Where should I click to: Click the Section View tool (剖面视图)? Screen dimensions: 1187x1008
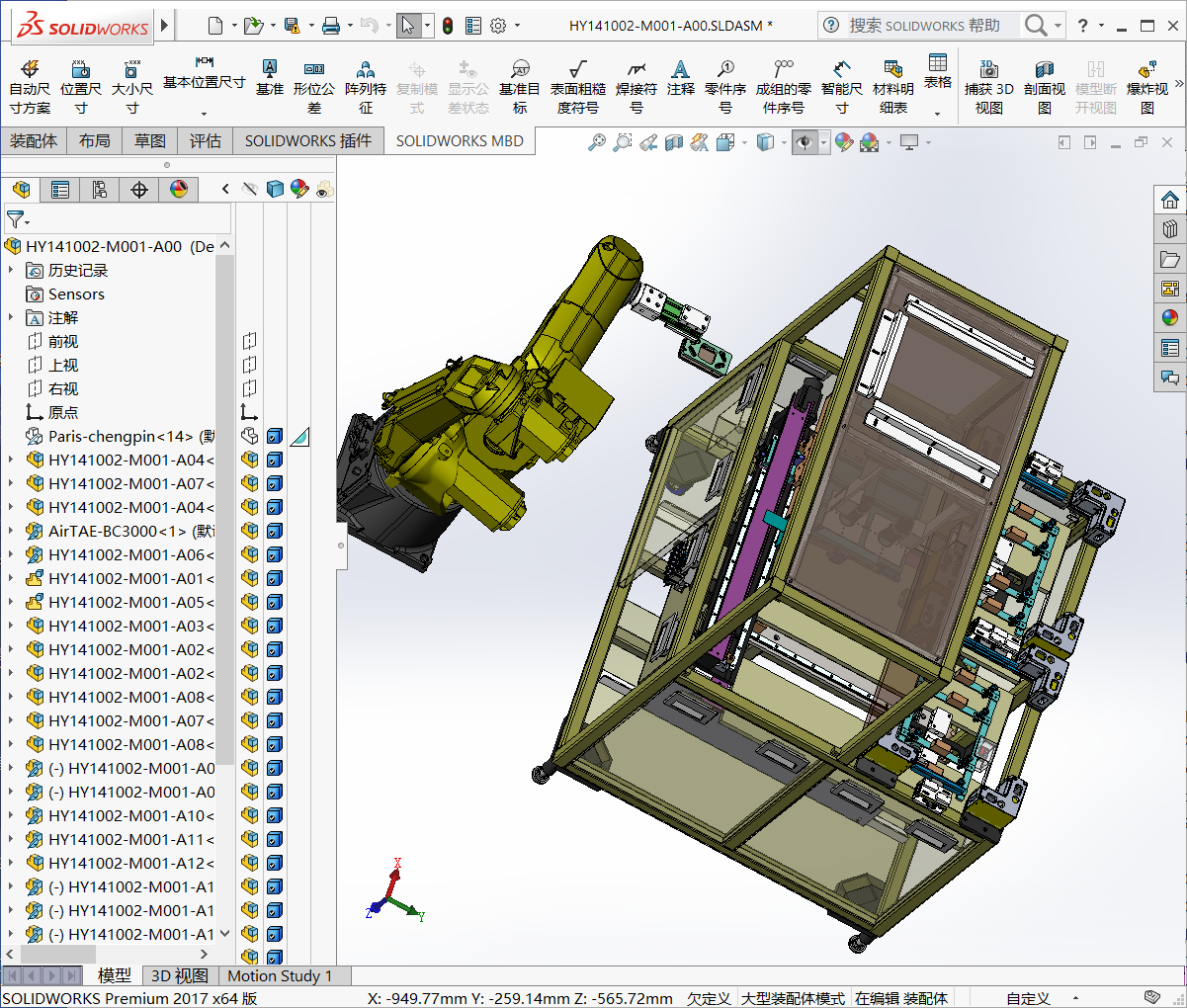point(1045,86)
